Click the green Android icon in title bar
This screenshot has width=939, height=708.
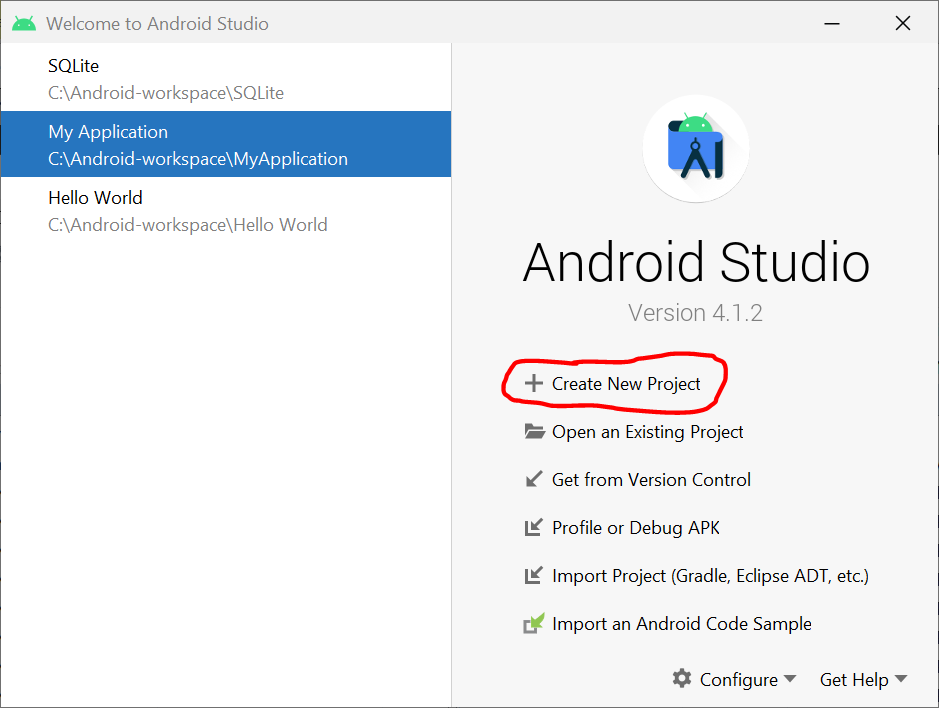pyautogui.click(x=24, y=23)
